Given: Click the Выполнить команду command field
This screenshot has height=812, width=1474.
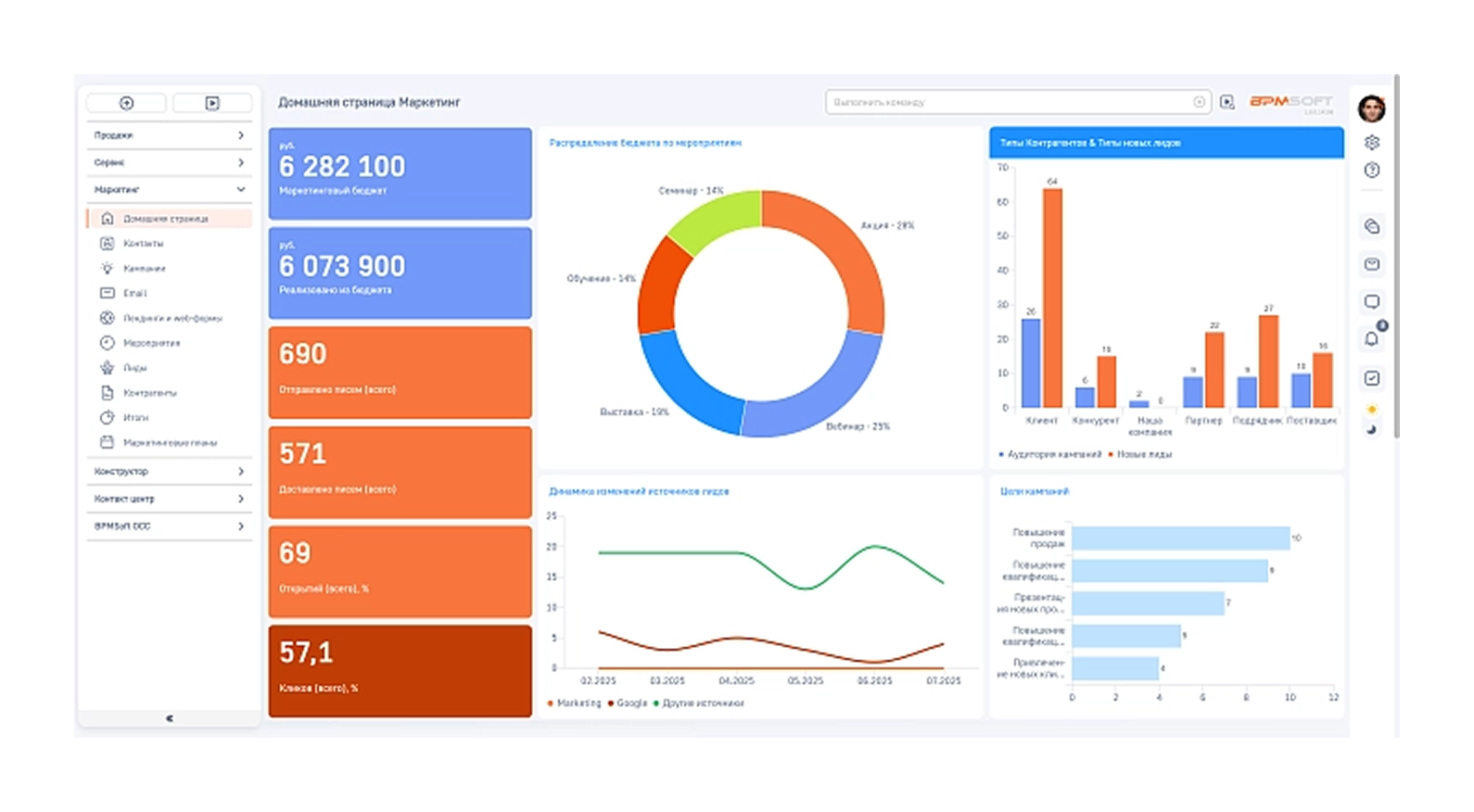Looking at the screenshot, I should pyautogui.click(x=1018, y=102).
